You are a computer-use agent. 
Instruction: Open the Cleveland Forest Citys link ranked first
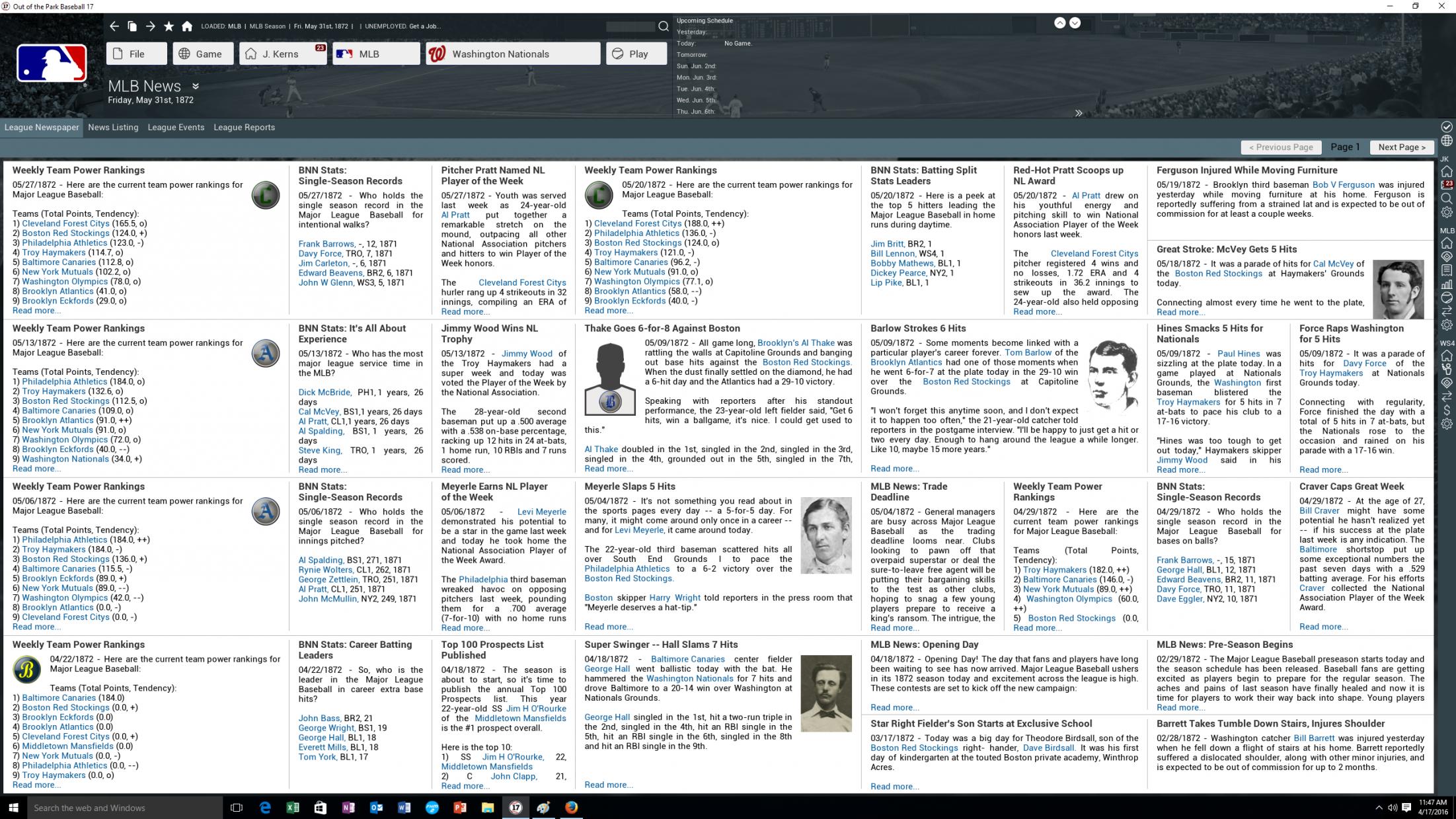65,223
